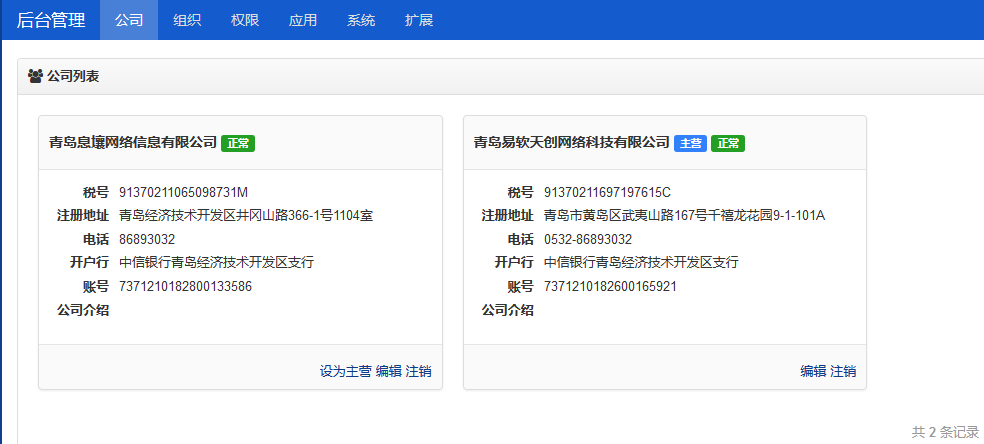Screen dimensions: 984x444
Task: Click 账号 label in 青岛易软天创 card
Action: click(x=520, y=287)
